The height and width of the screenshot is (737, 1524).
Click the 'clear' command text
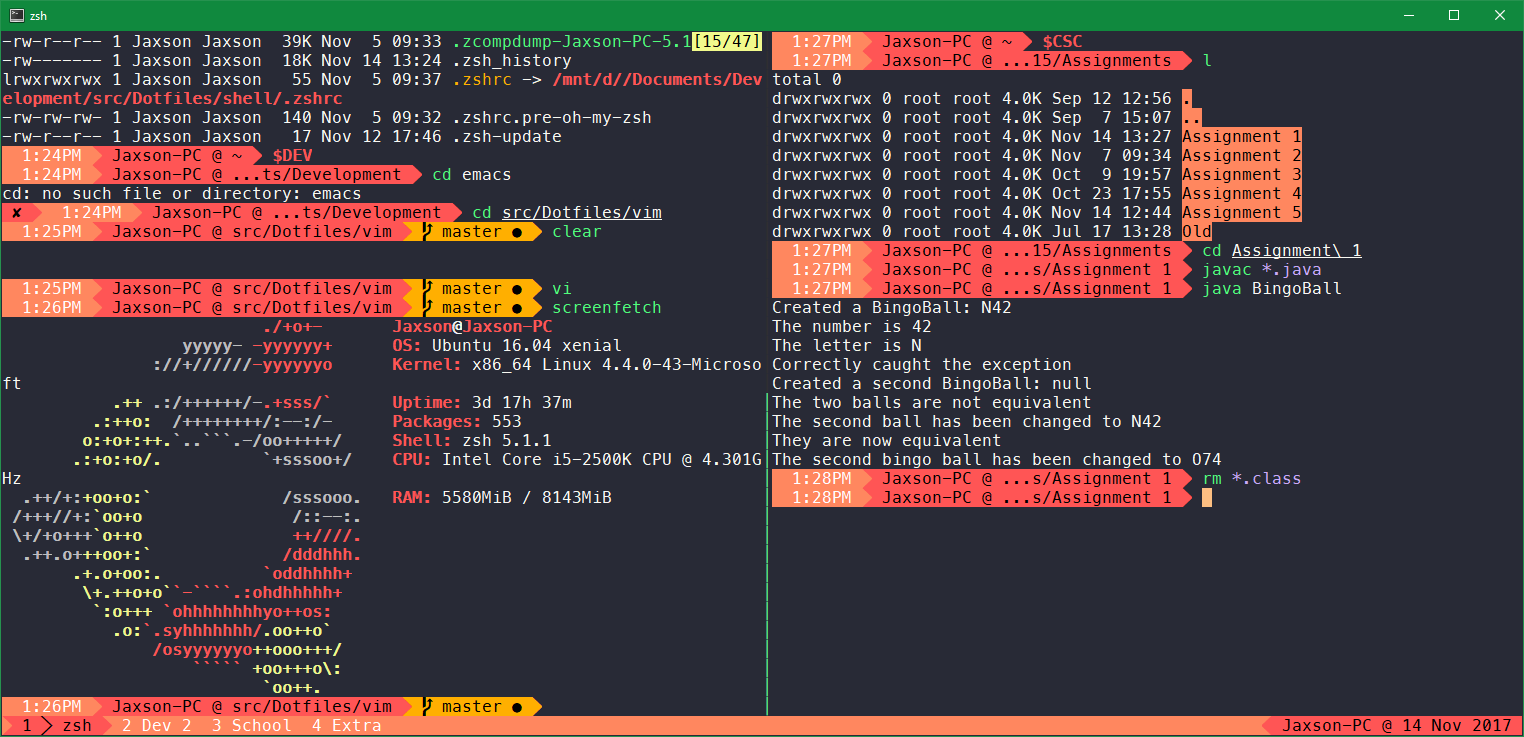[576, 232]
